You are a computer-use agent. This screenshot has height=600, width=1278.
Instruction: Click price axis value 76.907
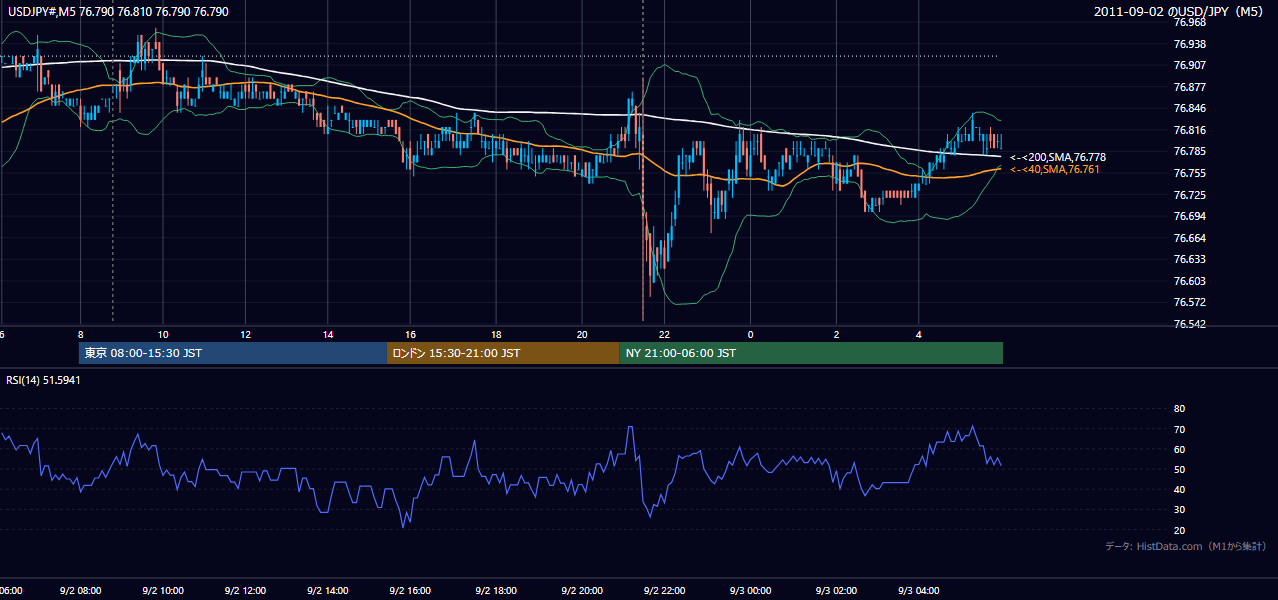point(1189,65)
